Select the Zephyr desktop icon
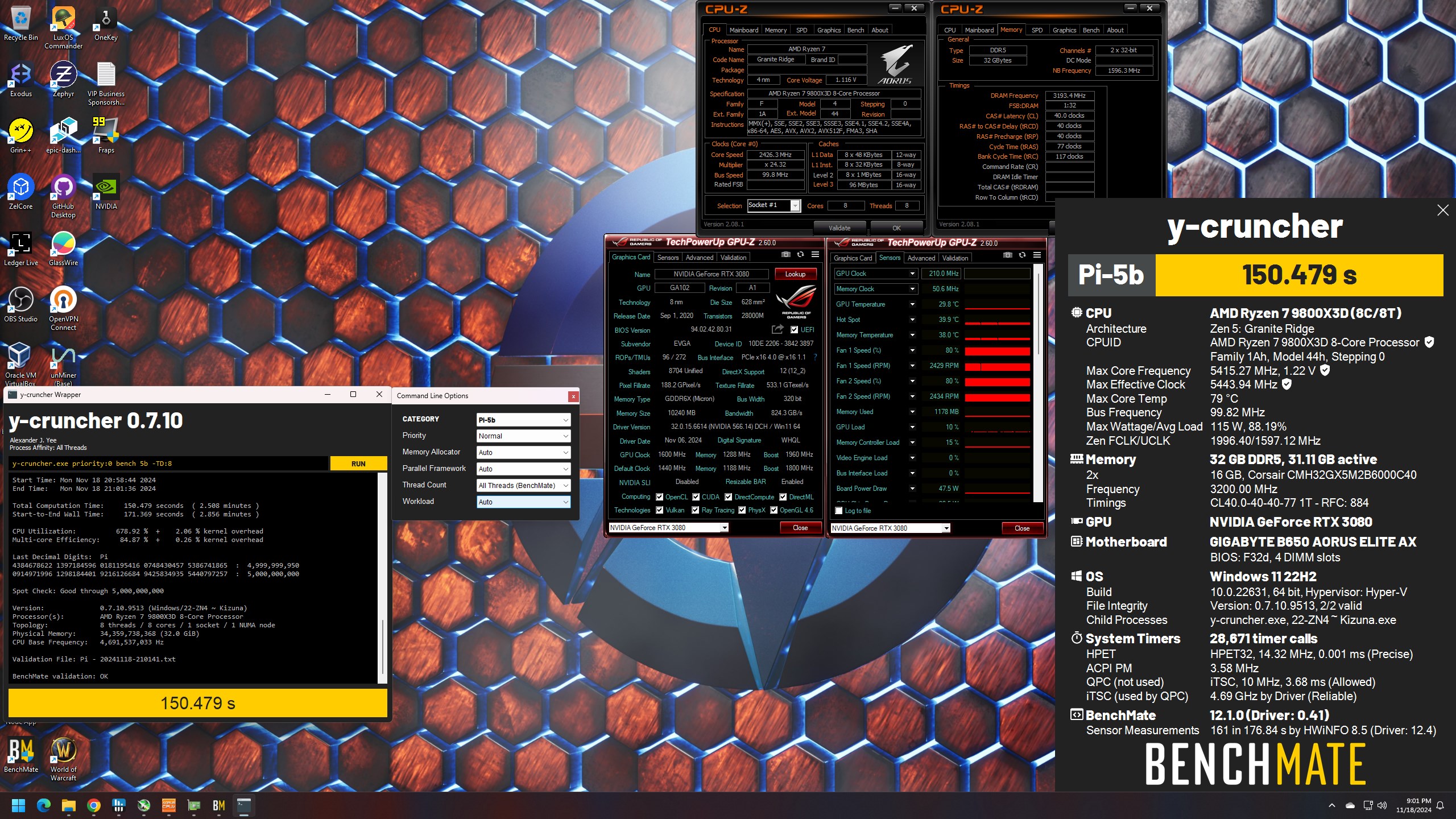The height and width of the screenshot is (819, 1456). [63, 80]
